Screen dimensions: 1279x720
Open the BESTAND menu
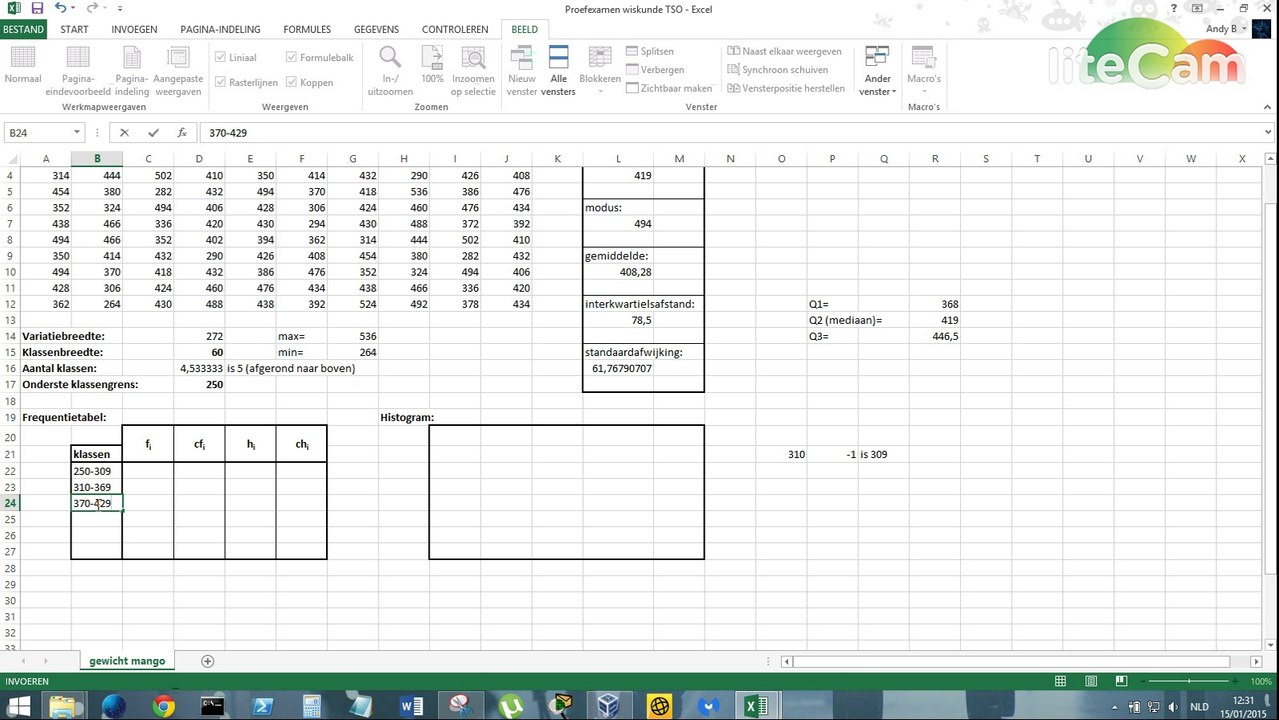23,29
